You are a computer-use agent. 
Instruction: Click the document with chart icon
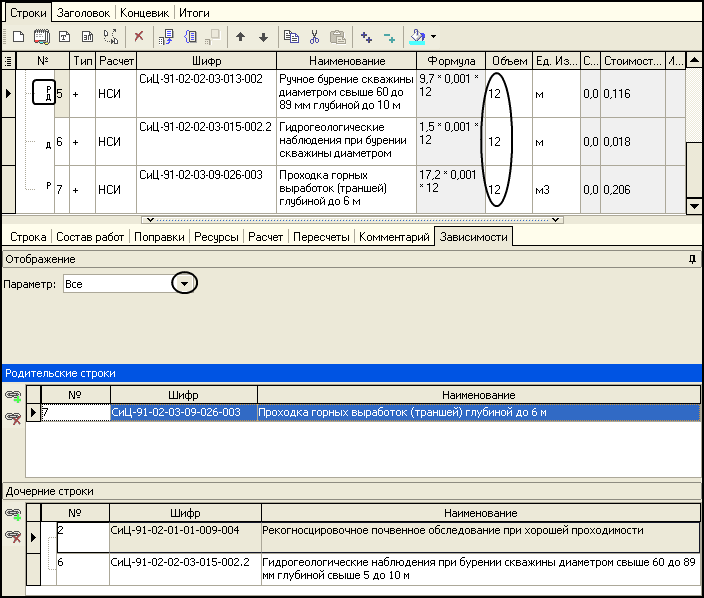[x=88, y=37]
